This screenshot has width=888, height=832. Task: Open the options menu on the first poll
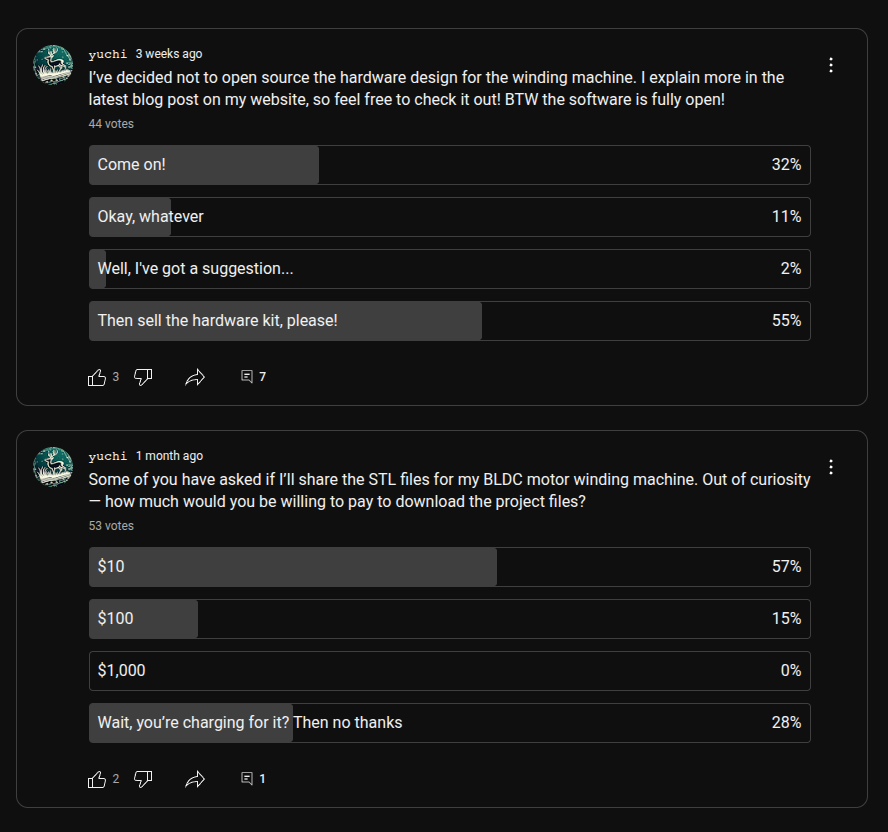coord(831,64)
